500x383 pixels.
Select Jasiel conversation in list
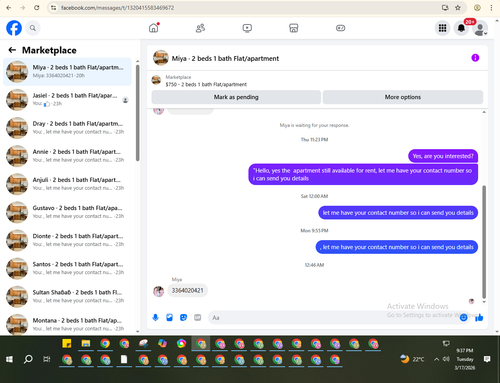coord(68,100)
